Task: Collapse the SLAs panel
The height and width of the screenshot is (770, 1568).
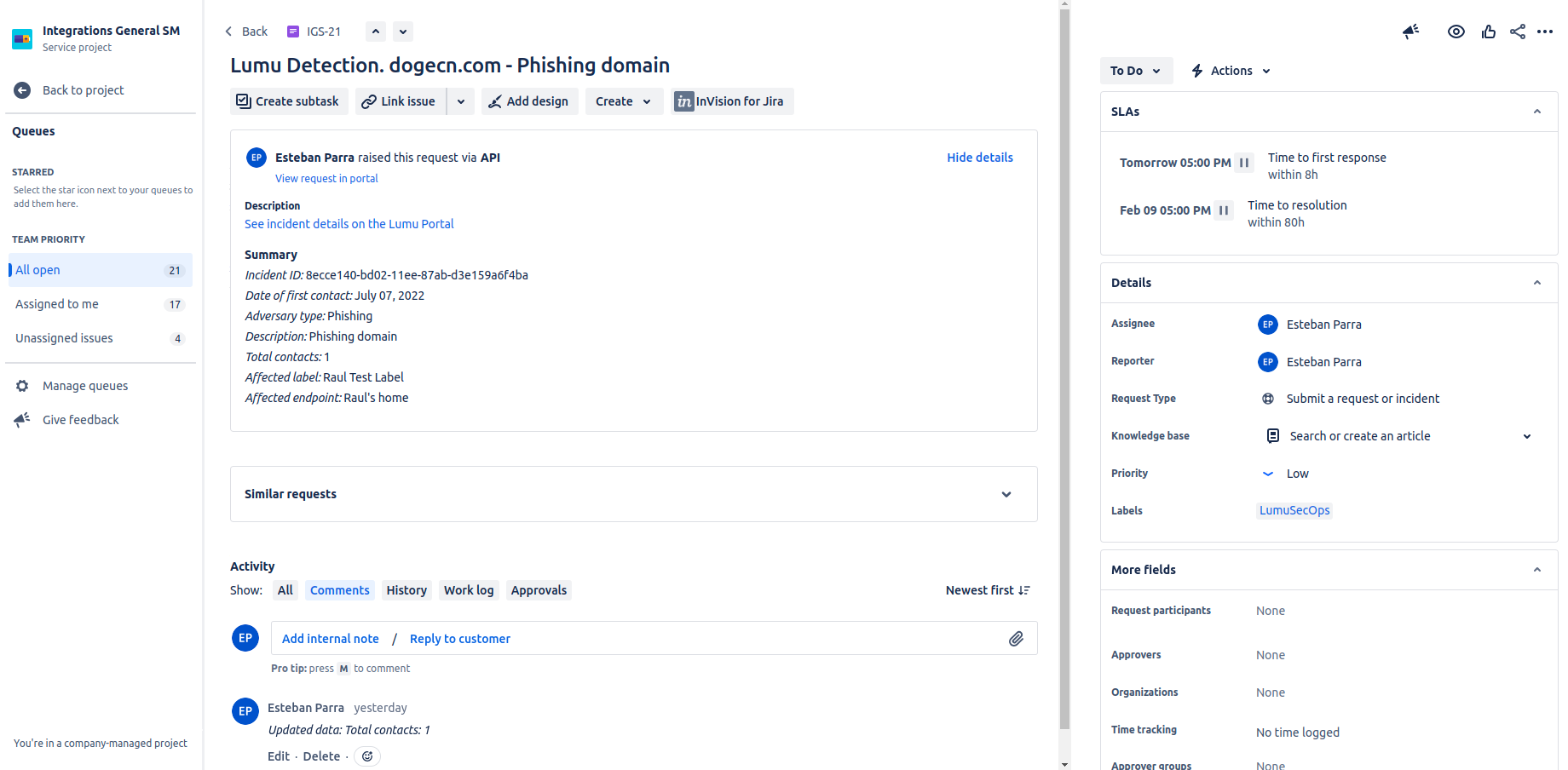Action: (1537, 112)
